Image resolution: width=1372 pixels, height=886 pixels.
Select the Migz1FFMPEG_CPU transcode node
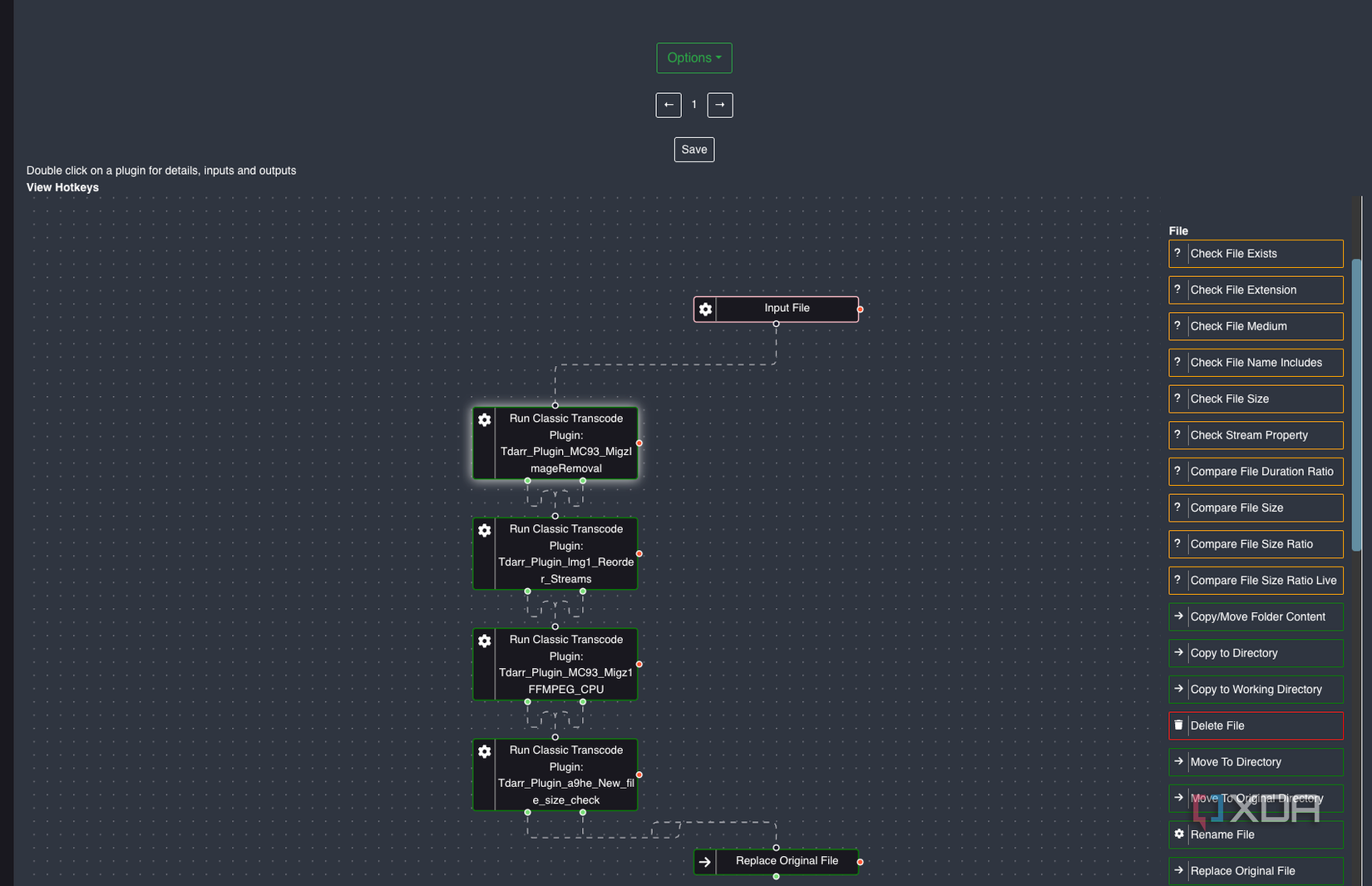pyautogui.click(x=555, y=664)
